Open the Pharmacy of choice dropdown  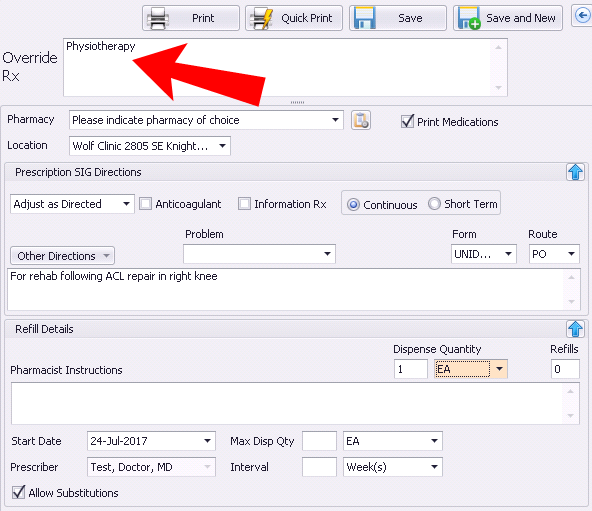(x=206, y=120)
